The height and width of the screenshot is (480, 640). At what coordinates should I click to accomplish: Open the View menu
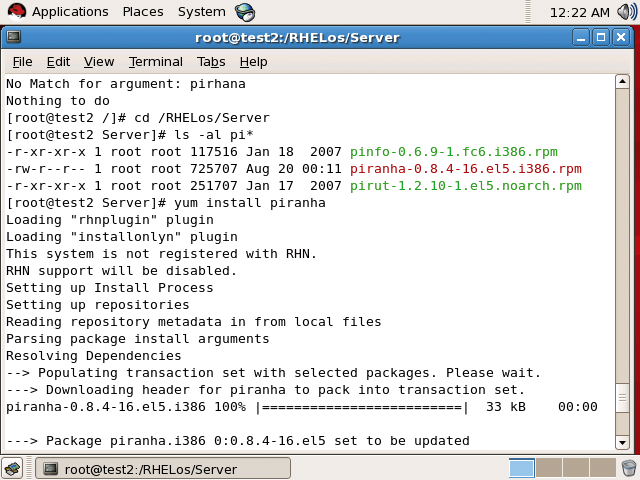(x=98, y=61)
